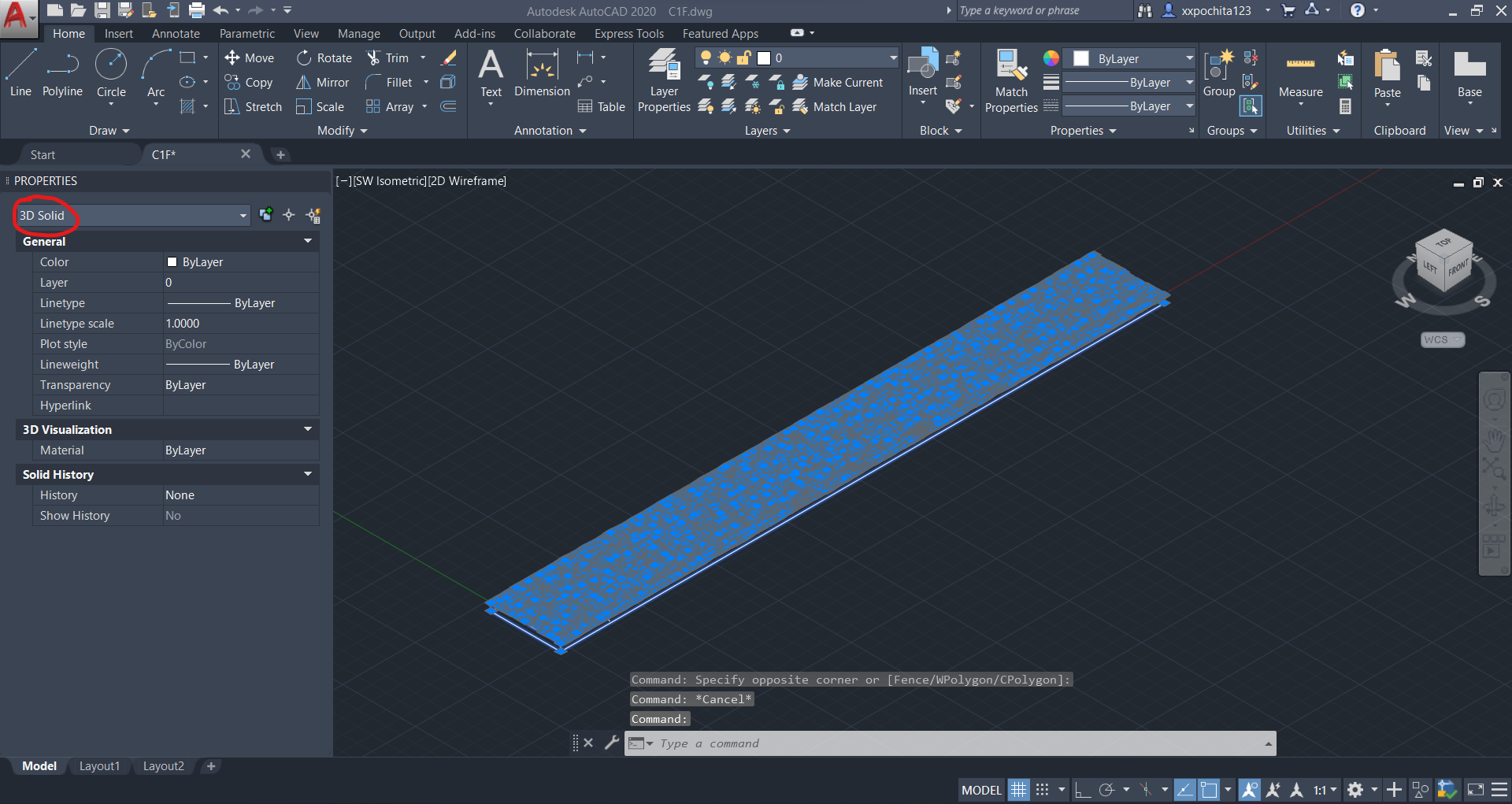
Task: Collapse the General properties section
Action: coord(308,241)
